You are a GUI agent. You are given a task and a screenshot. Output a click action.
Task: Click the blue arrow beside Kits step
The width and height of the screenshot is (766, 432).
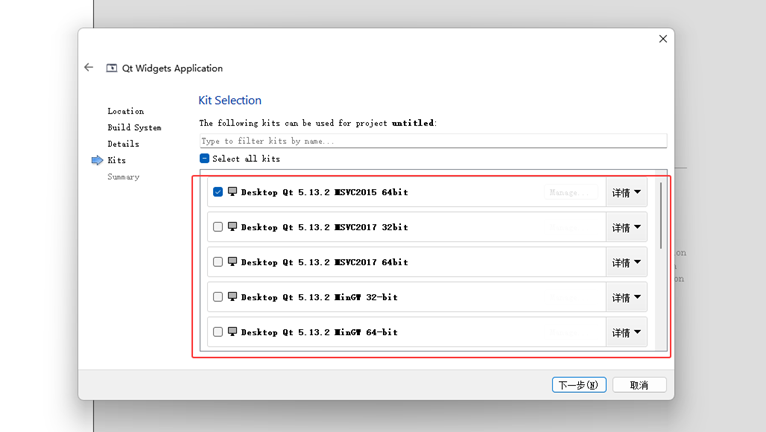pos(97,160)
